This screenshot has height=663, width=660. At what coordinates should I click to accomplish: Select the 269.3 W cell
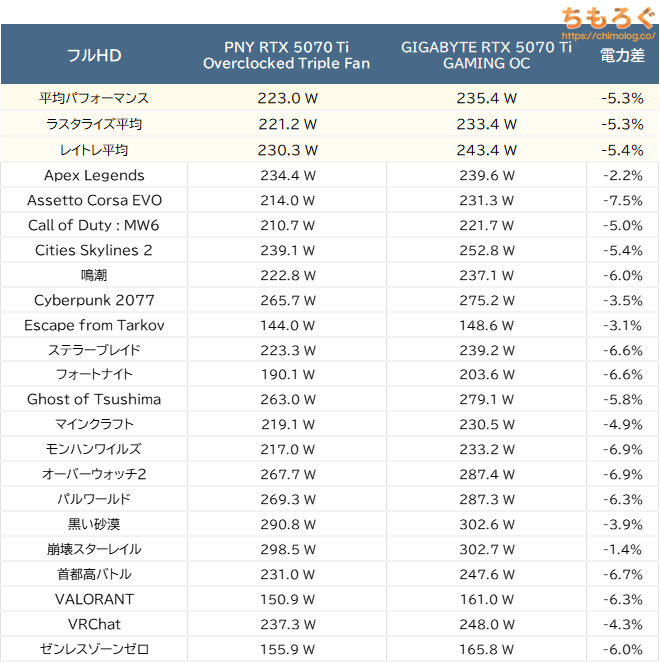[288, 499]
